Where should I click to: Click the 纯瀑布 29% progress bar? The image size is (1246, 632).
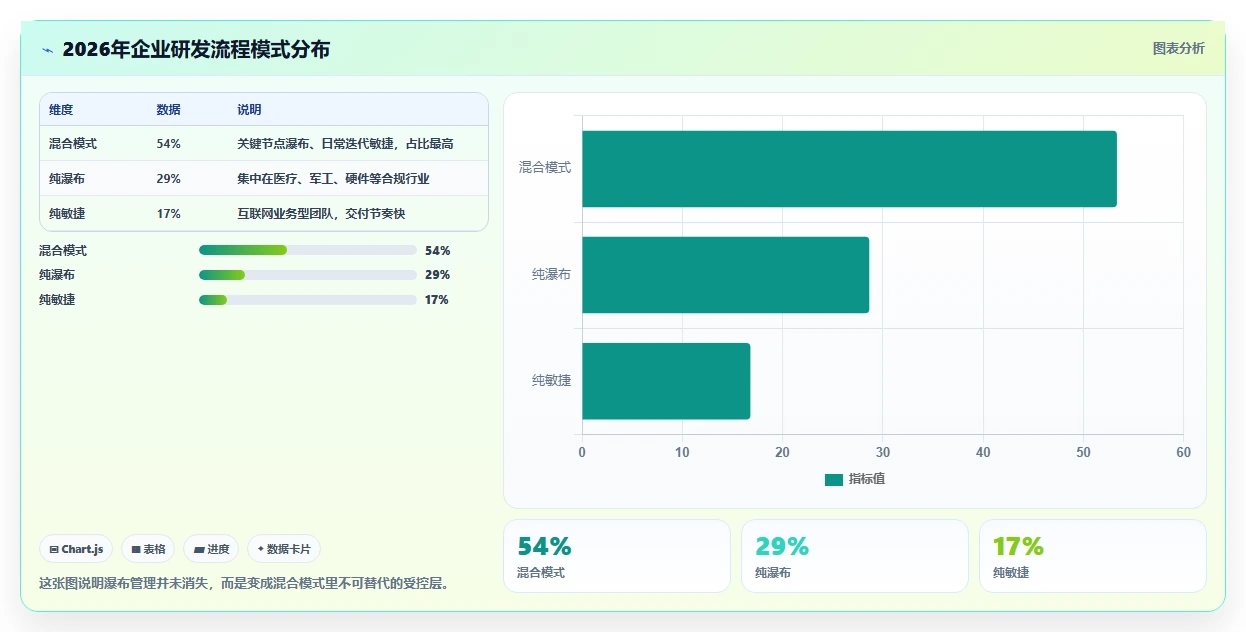[x=308, y=275]
